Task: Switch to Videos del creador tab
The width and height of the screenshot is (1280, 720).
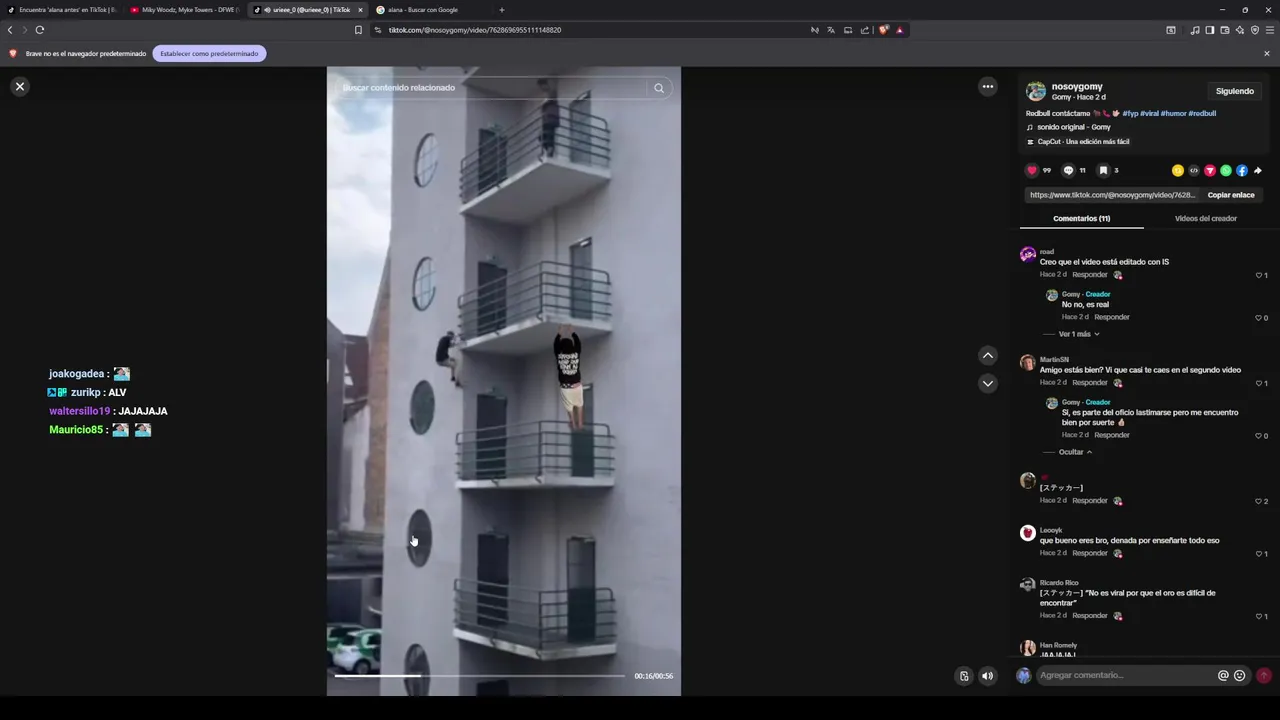Action: point(1206,218)
